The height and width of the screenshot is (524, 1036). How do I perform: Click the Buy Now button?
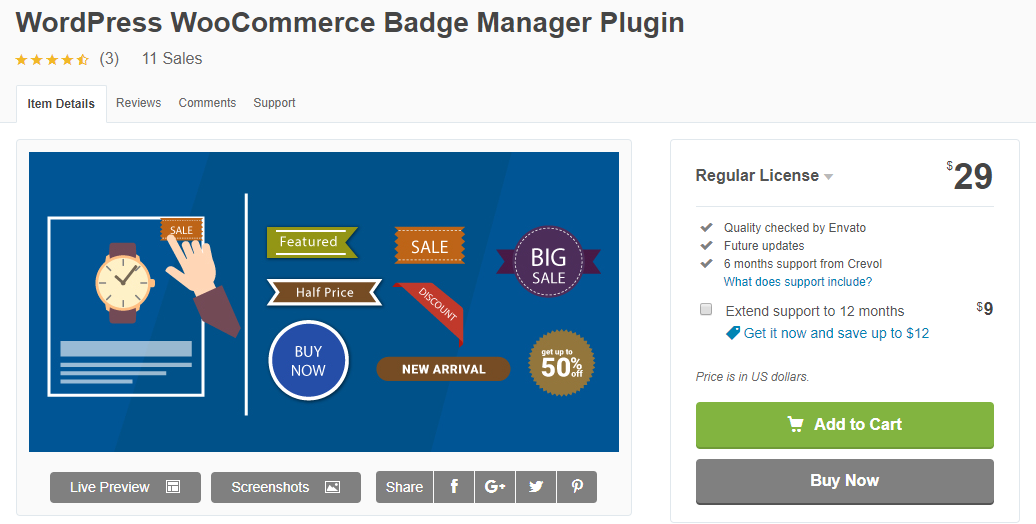844,481
